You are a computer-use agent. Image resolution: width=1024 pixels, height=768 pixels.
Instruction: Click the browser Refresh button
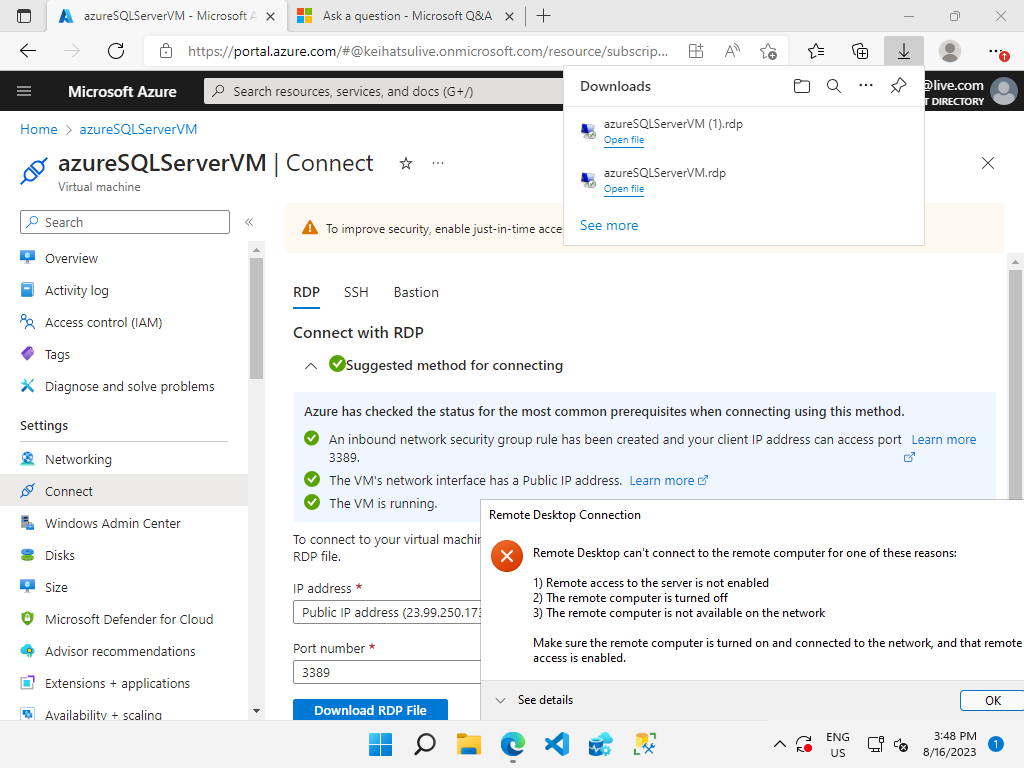(116, 51)
